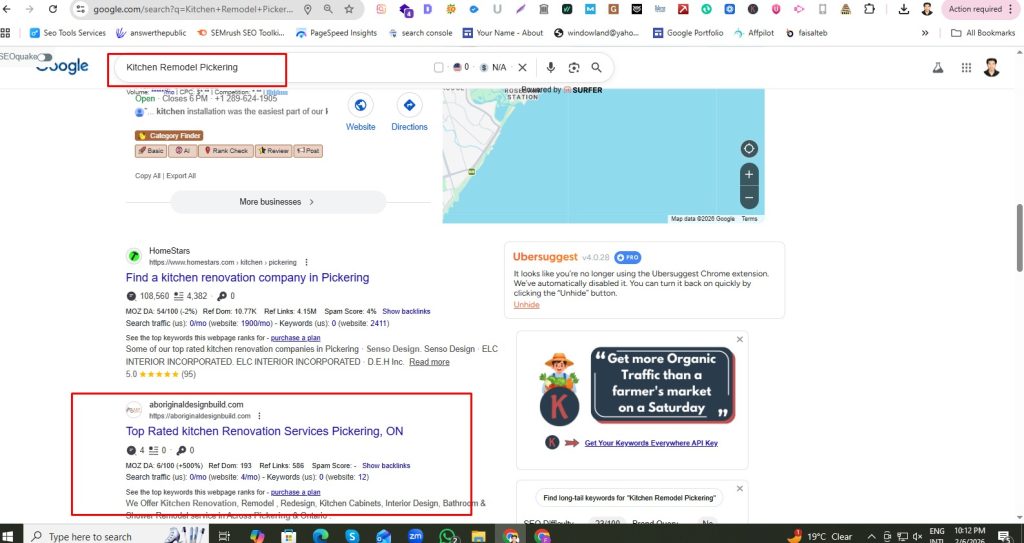Open the answerthepublic bookmark

(151, 33)
